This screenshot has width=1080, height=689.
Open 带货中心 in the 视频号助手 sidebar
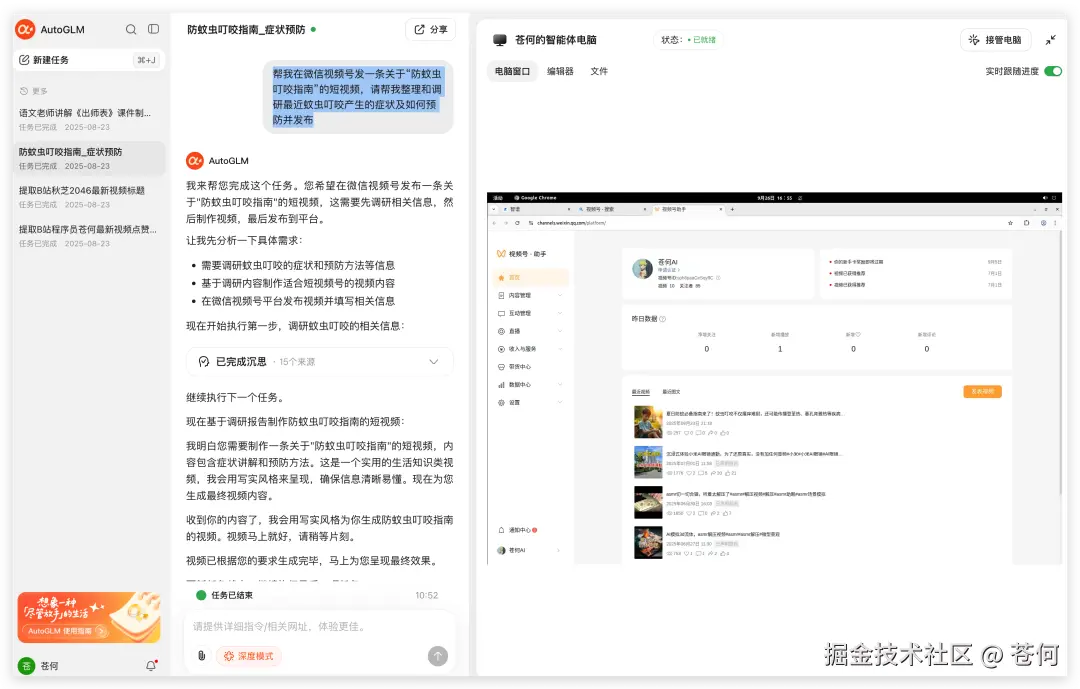pyautogui.click(x=532, y=367)
